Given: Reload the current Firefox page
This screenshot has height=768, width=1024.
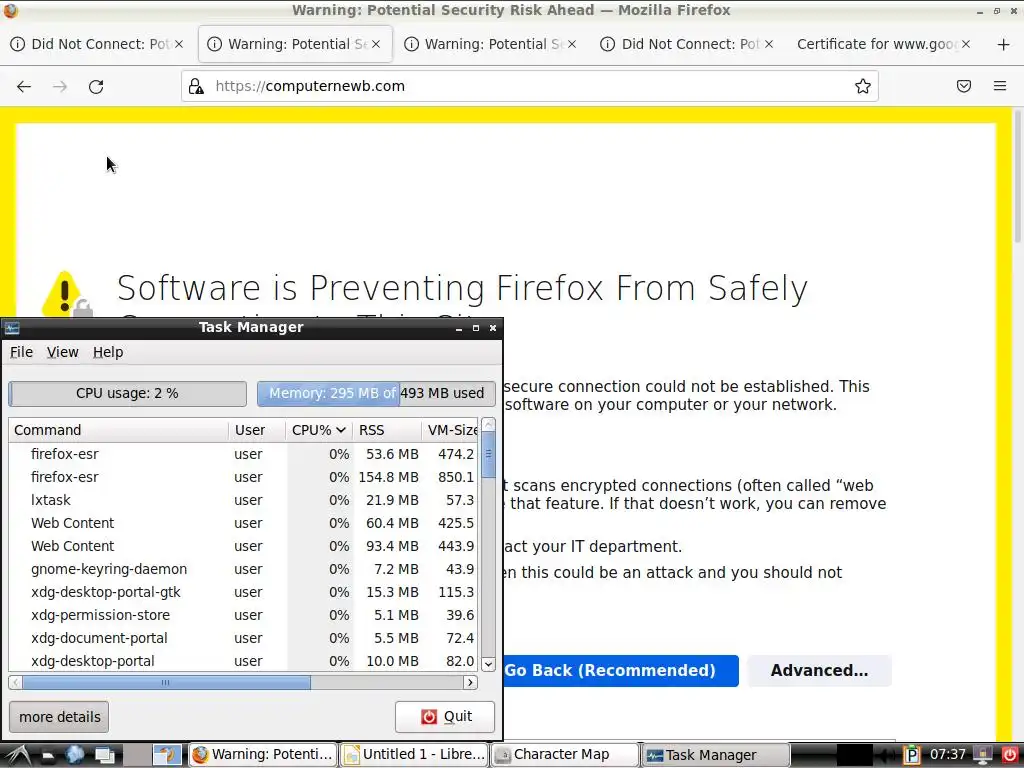Looking at the screenshot, I should (x=96, y=86).
